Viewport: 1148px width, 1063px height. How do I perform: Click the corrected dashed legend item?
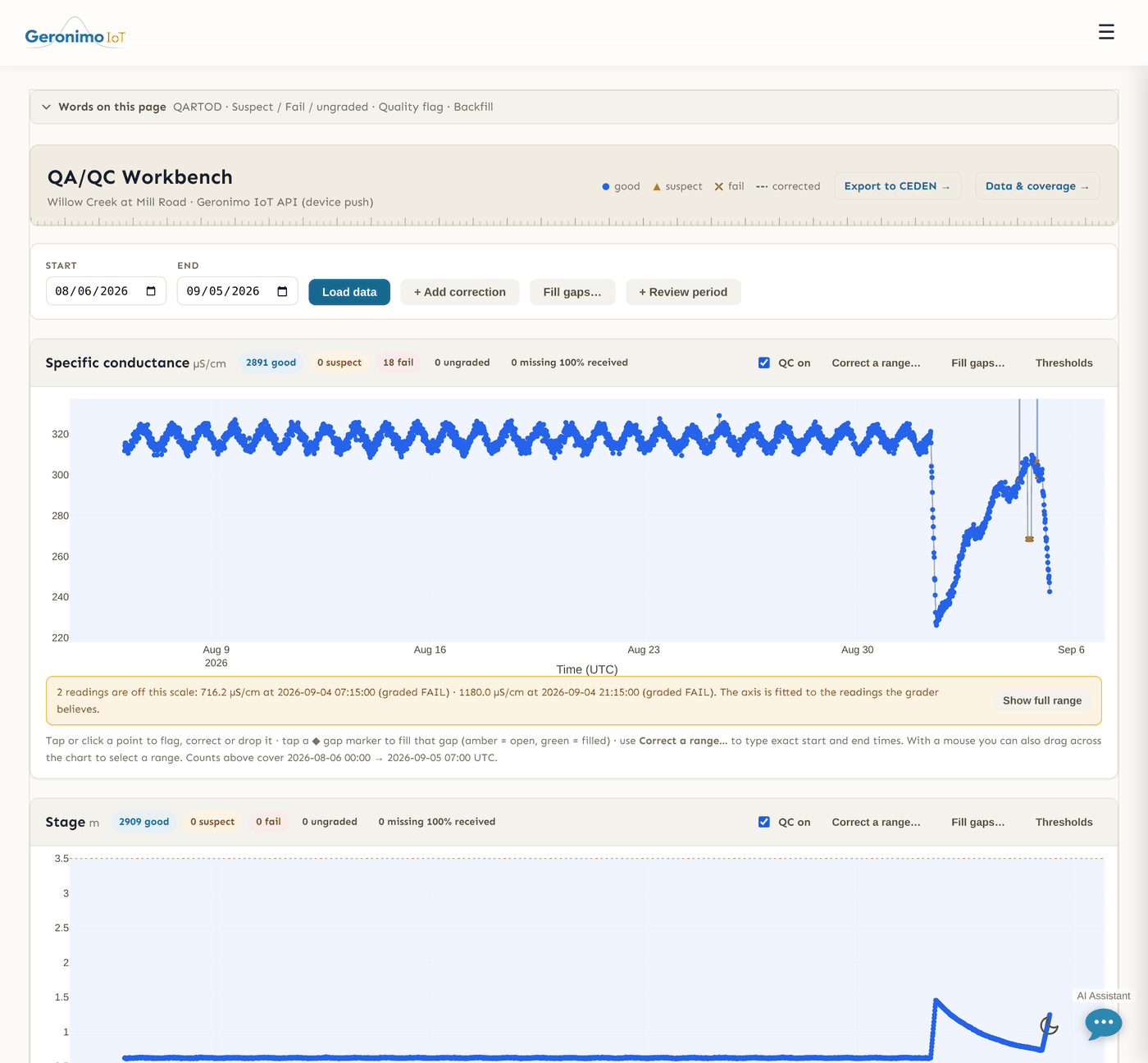[788, 186]
